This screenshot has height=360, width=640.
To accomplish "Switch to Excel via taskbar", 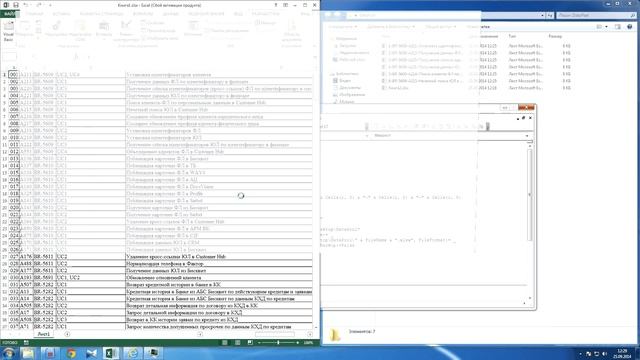I will tap(111, 353).
